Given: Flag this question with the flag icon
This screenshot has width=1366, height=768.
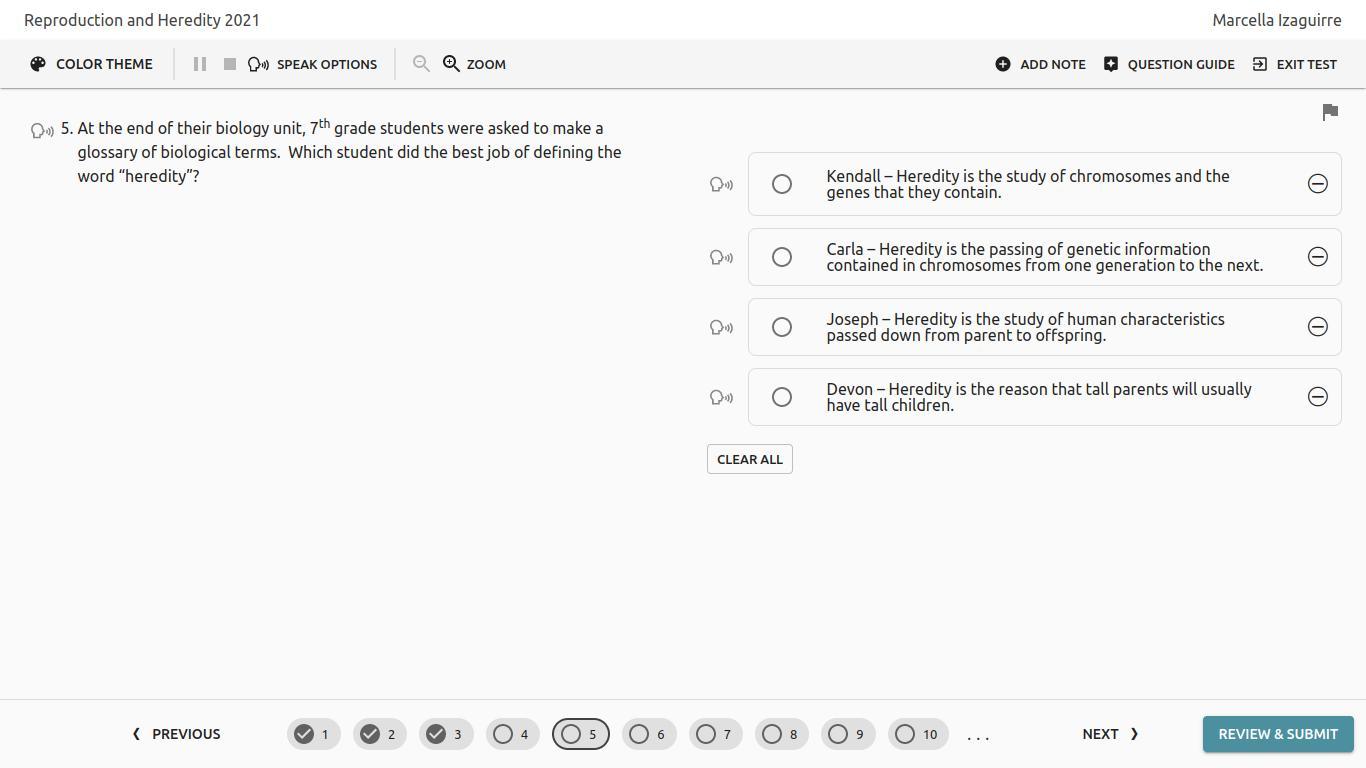Looking at the screenshot, I should coord(1330,113).
